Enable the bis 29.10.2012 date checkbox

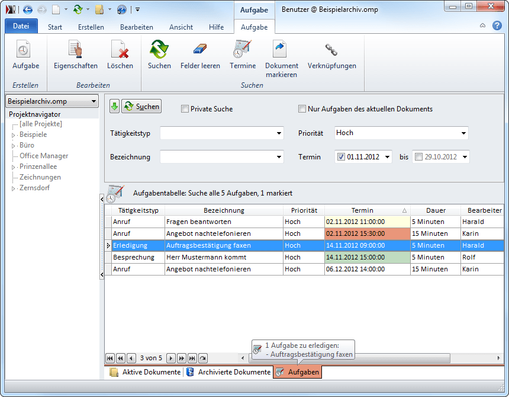pyautogui.click(x=419, y=157)
